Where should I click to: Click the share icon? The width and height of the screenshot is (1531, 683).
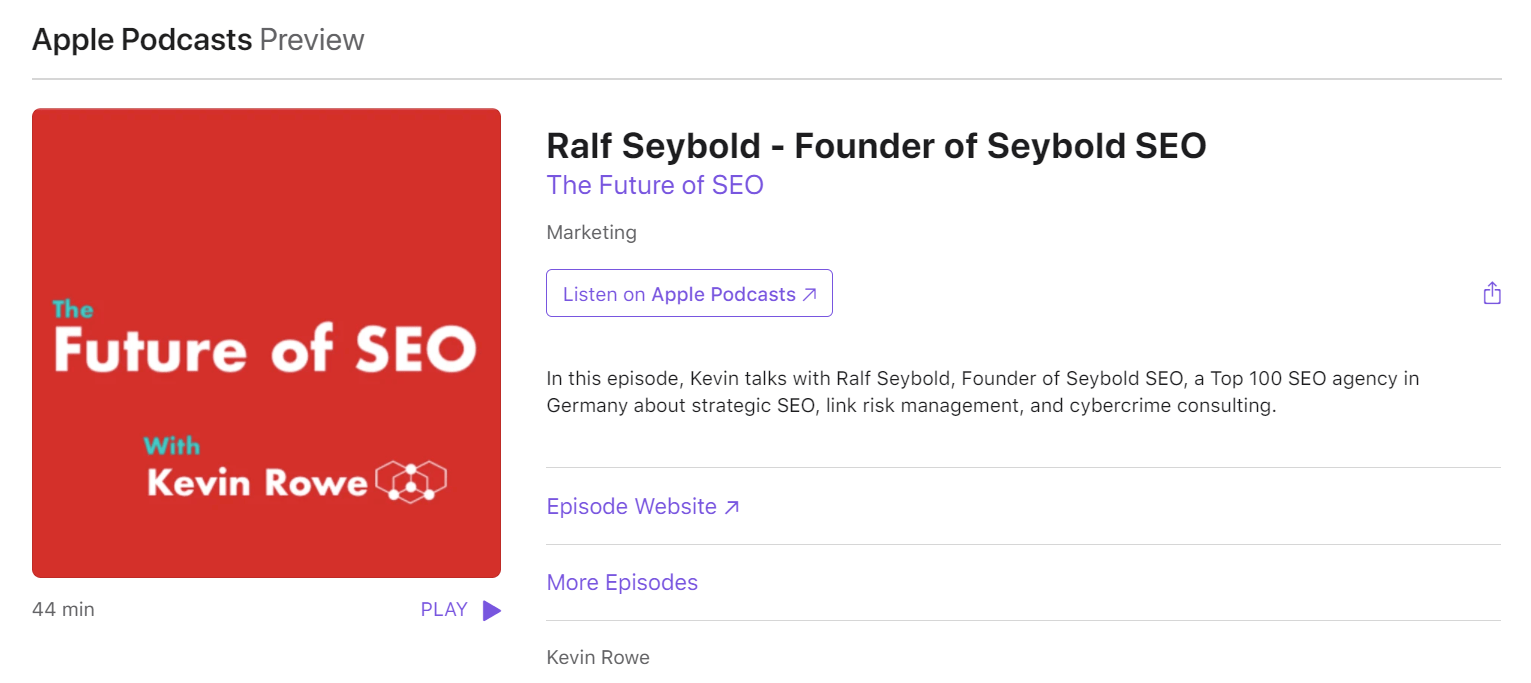(x=1492, y=293)
